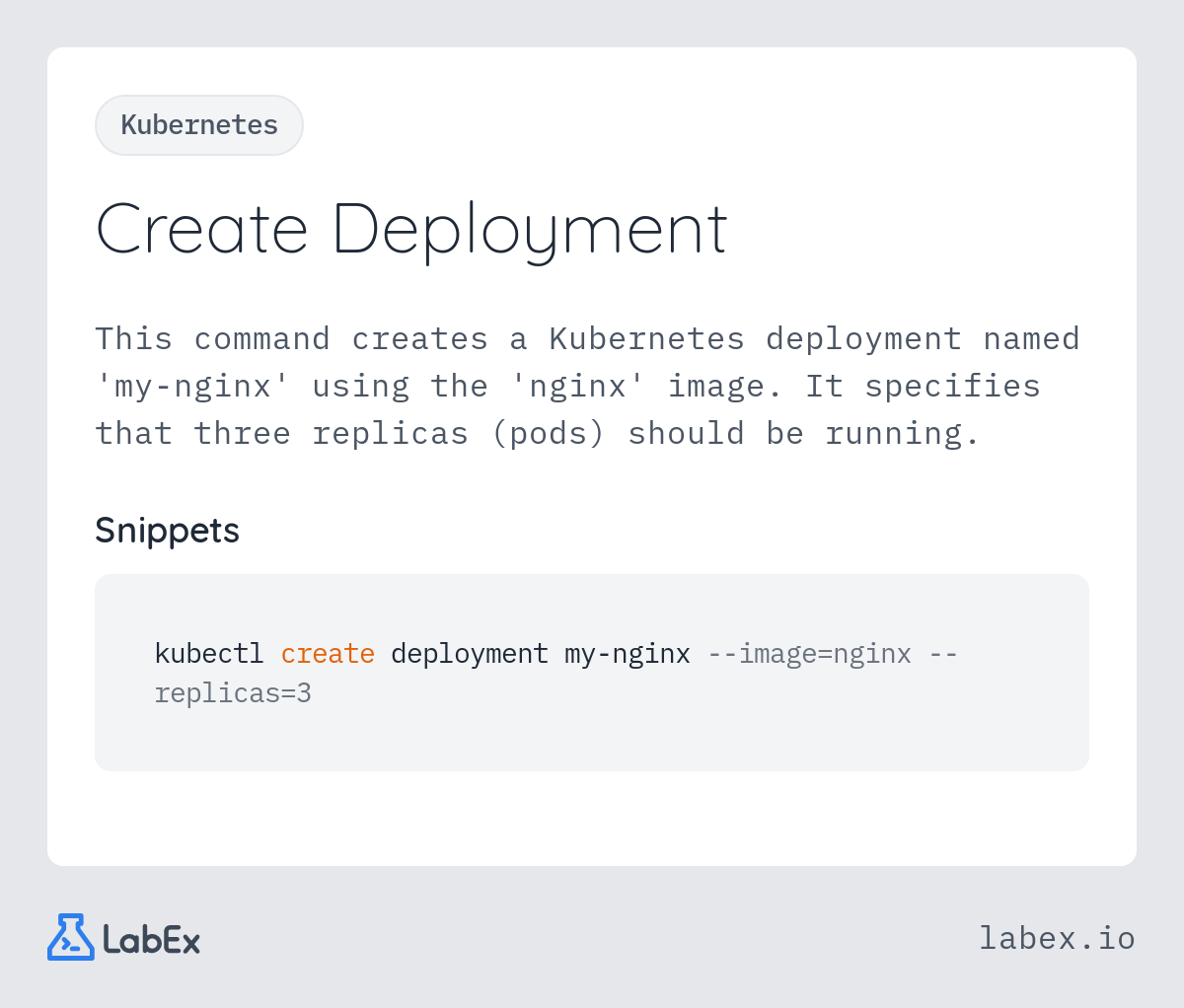
Task: Click 'This' at the description start
Action: pos(133,338)
